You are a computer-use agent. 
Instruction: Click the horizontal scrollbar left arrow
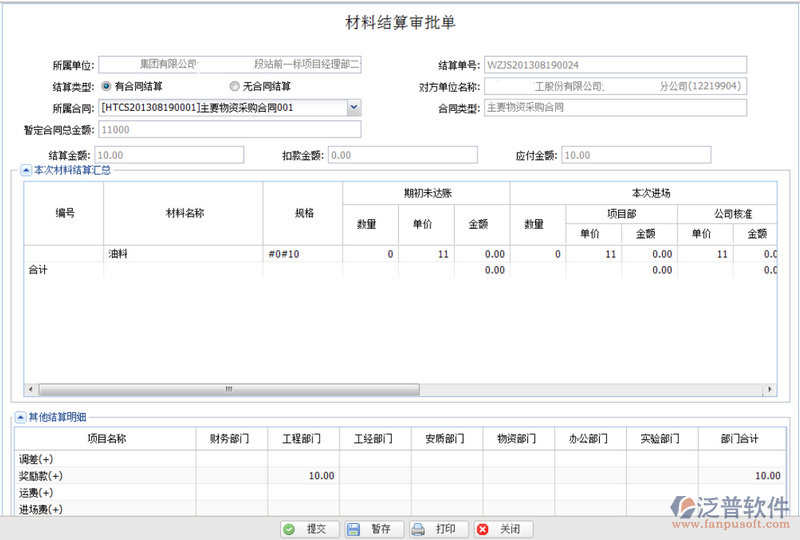(30, 388)
